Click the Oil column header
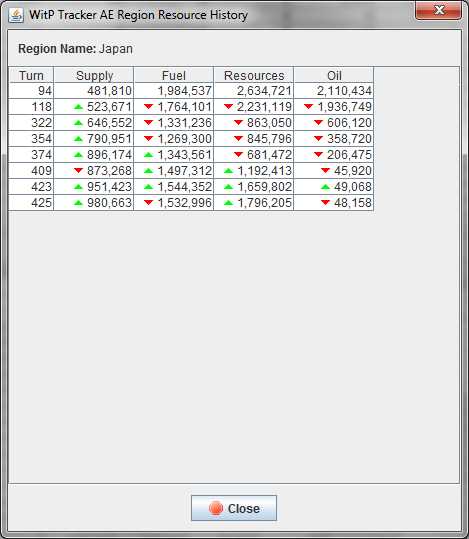Screen dimensions: 469x539 point(334,75)
